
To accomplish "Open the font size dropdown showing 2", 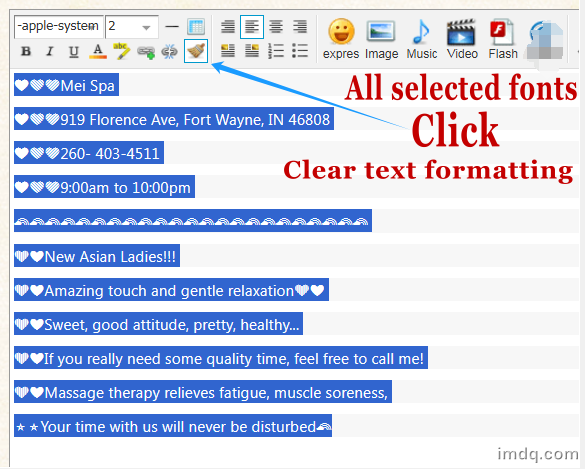I will (x=132, y=26).
